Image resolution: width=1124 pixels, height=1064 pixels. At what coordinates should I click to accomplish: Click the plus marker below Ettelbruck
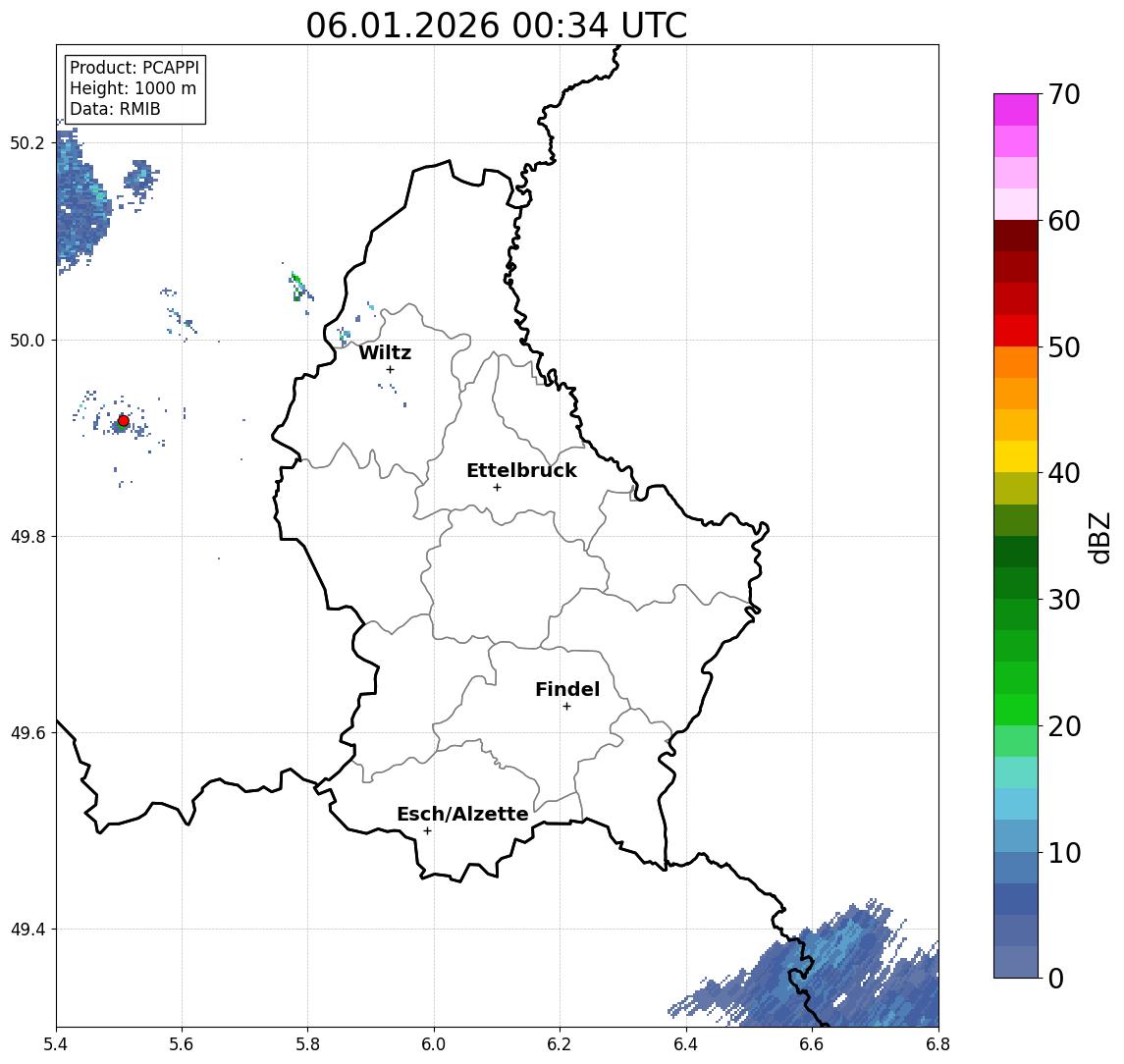(497, 488)
